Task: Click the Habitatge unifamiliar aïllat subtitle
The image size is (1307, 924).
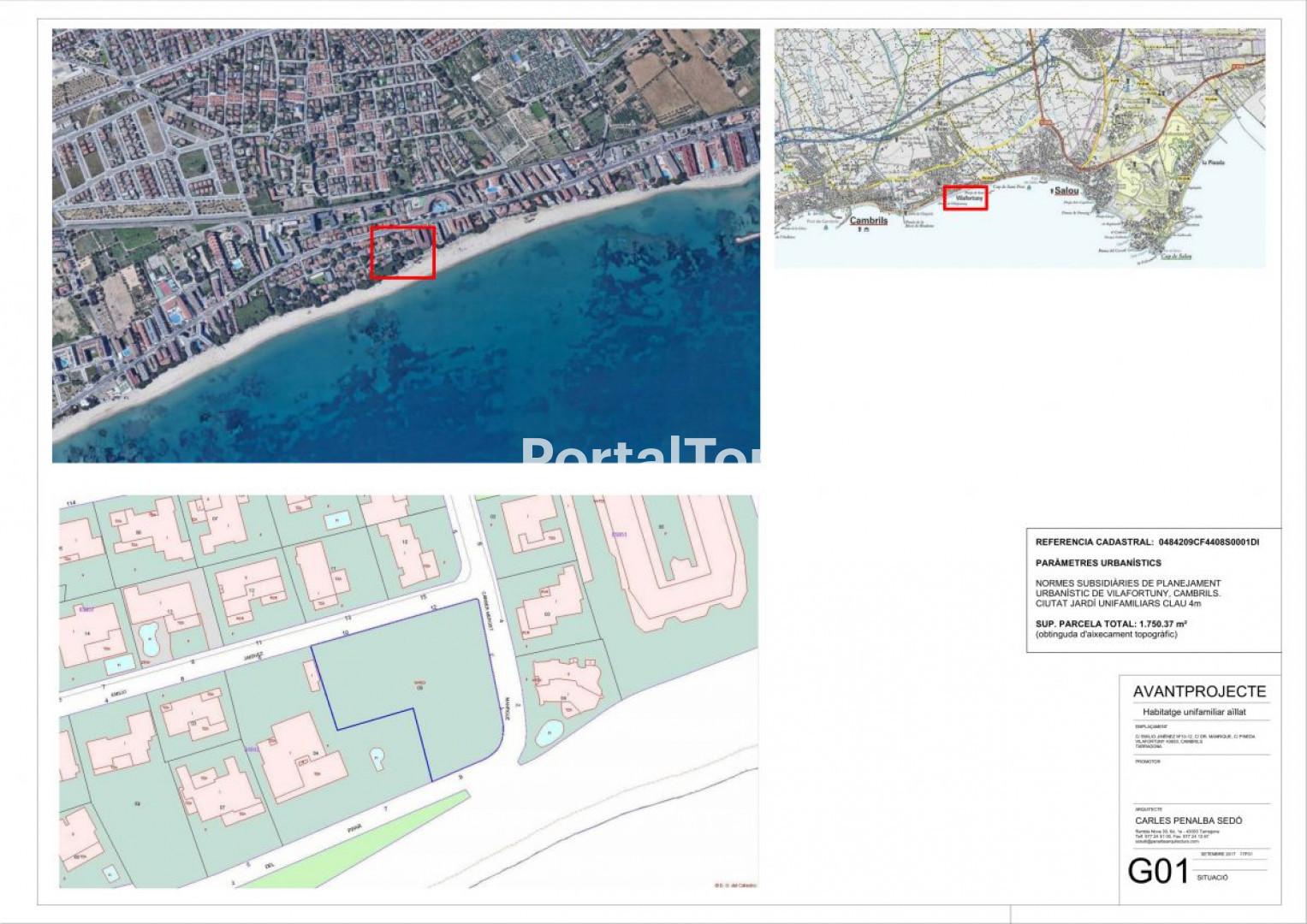Action: click(x=1193, y=712)
